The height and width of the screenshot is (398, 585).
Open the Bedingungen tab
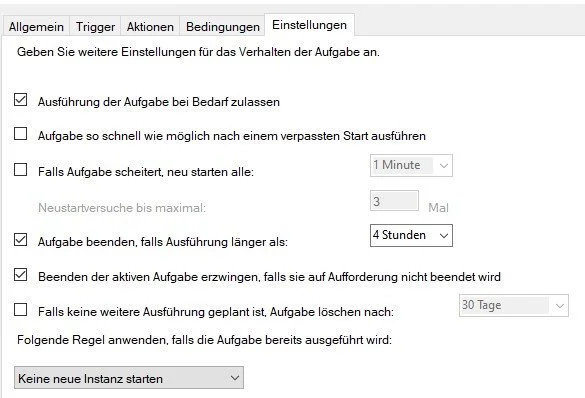tap(222, 26)
